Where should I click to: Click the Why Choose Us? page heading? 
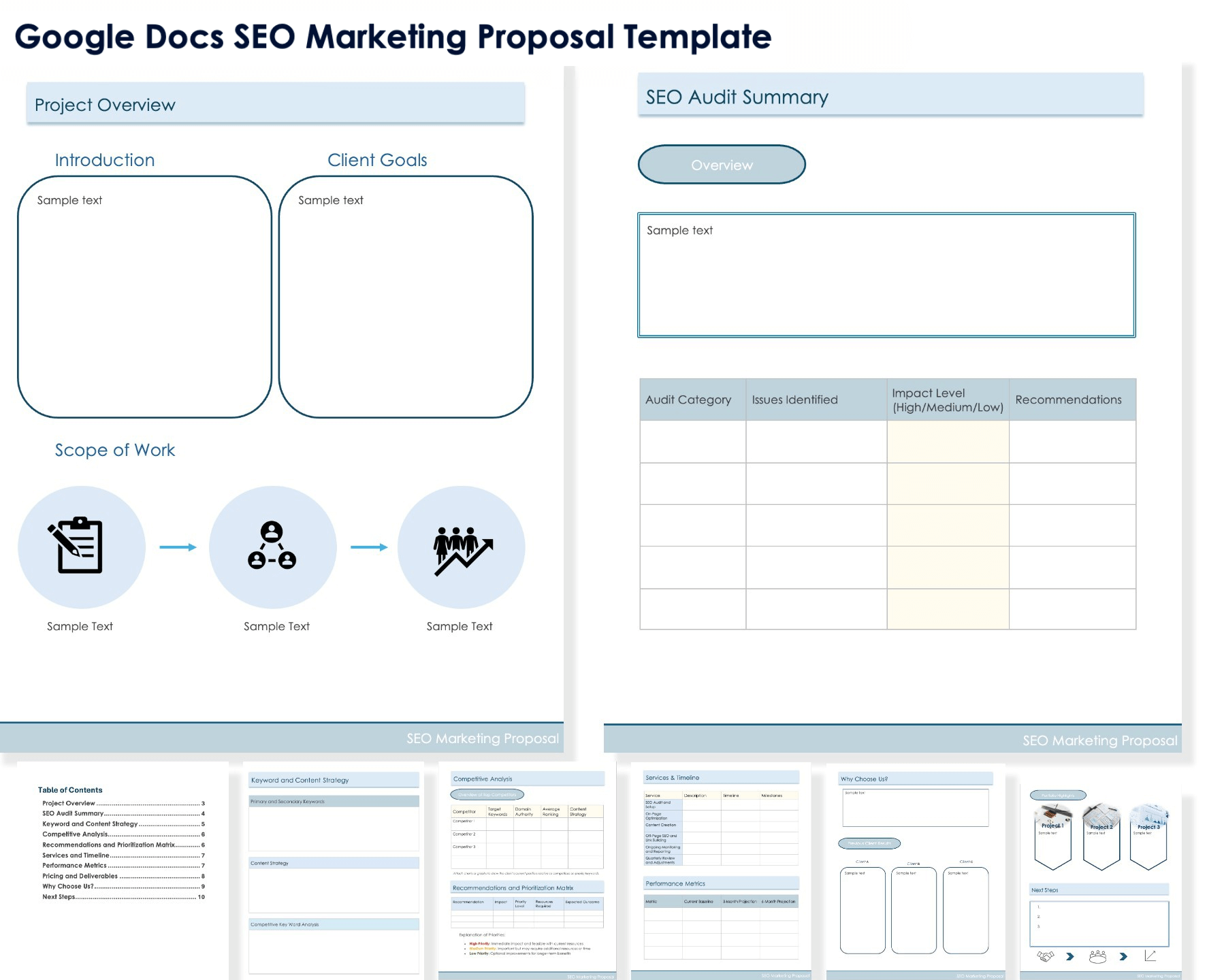tap(916, 779)
